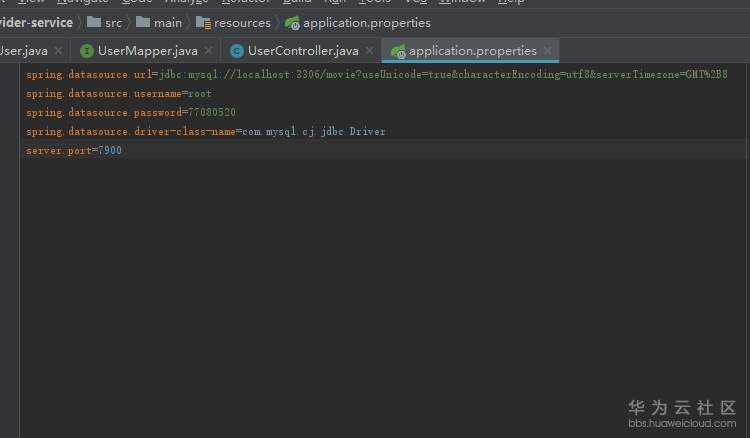Click the main folder icon in breadcrumb
Image resolution: width=750 pixels, height=438 pixels.
[x=143, y=22]
